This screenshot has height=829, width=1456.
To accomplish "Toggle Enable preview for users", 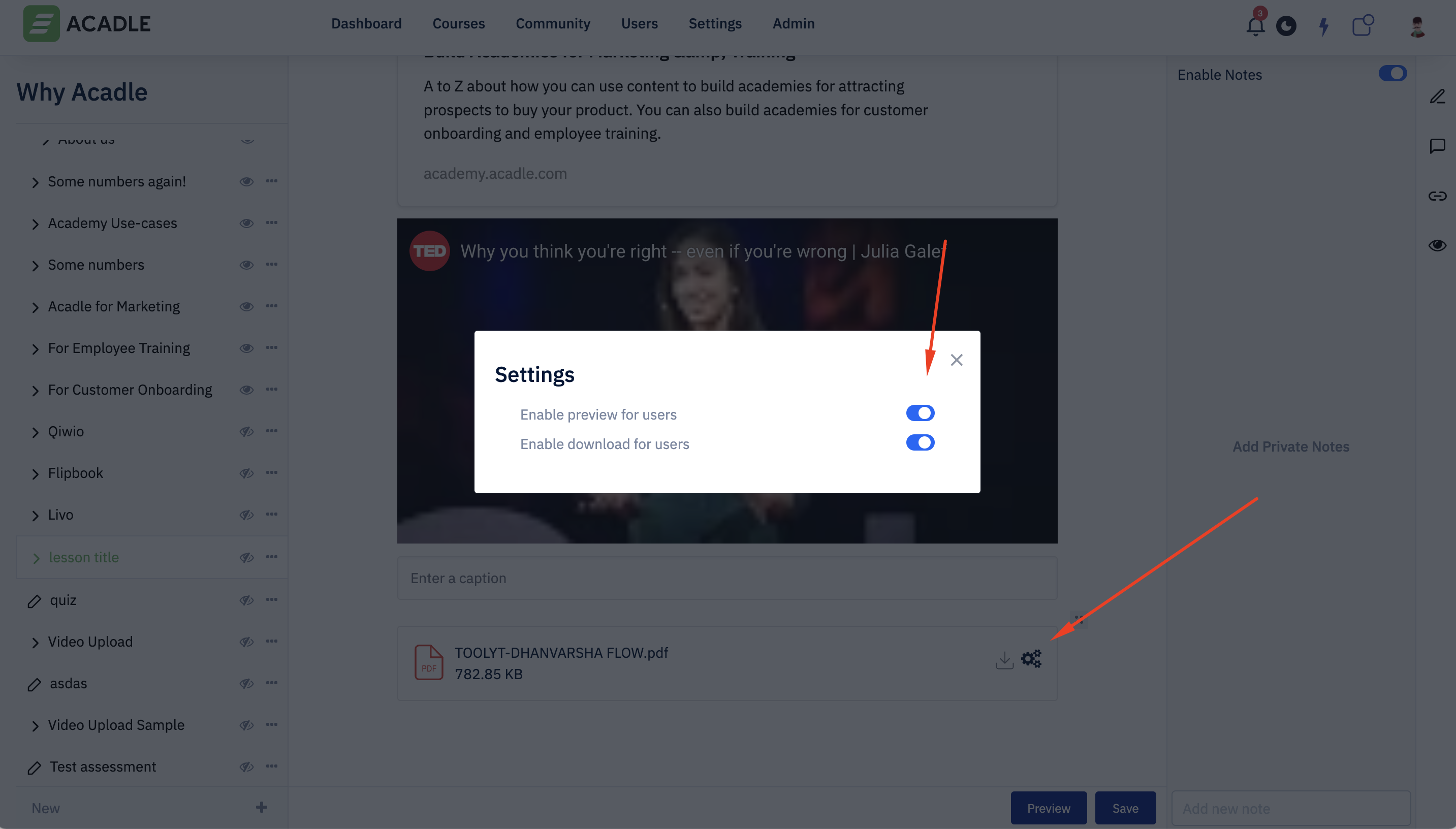I will (920, 413).
